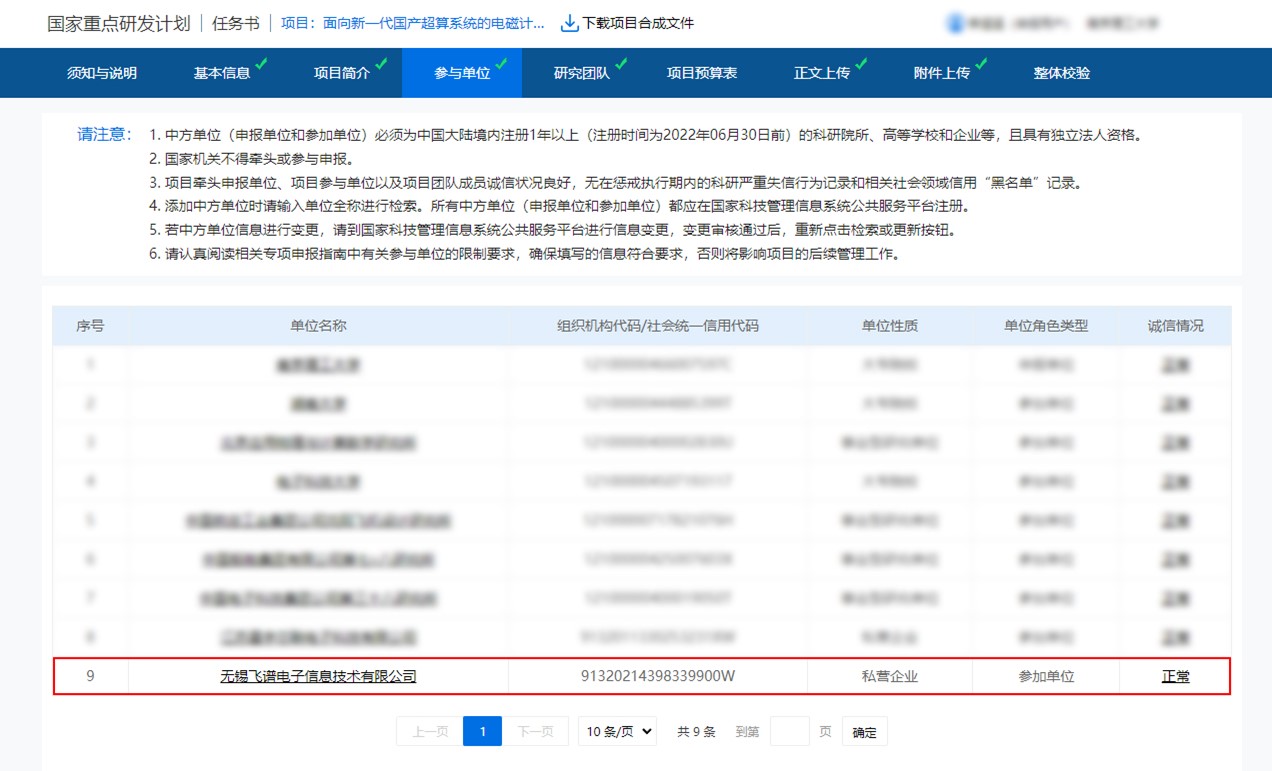Screen dimensions: 1272x771
Task: Select page 1 in the pagination
Action: [x=482, y=732]
